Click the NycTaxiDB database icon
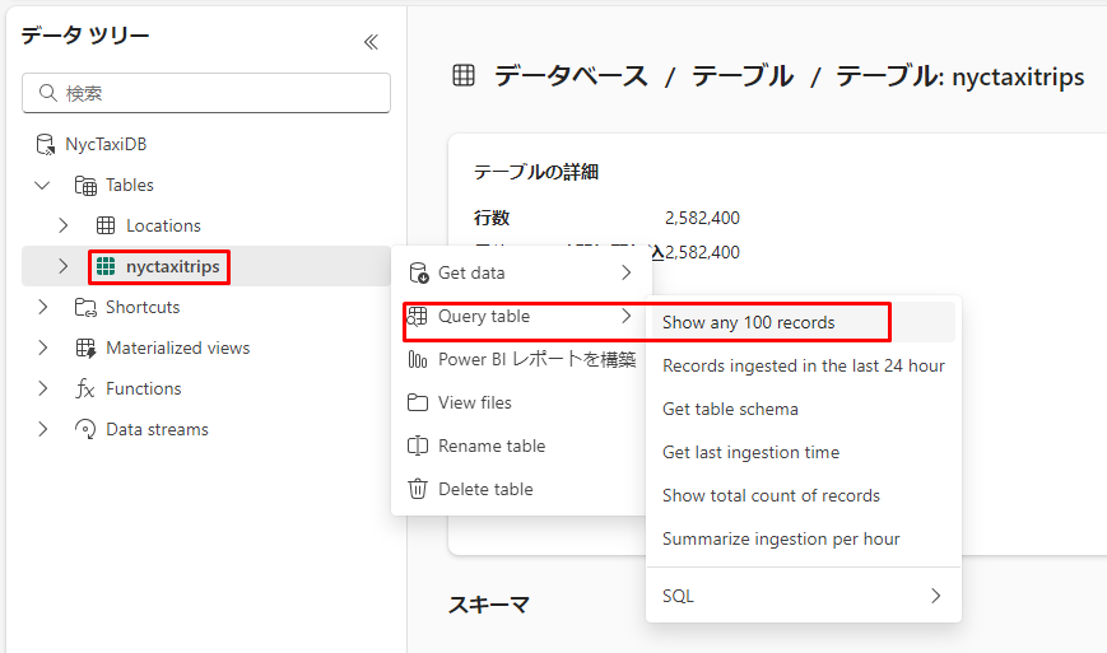1107x653 pixels. coord(45,144)
